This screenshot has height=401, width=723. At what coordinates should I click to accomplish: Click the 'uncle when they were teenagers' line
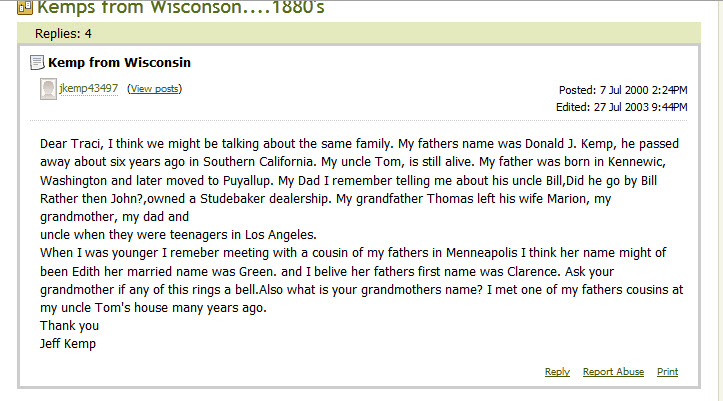(178, 235)
